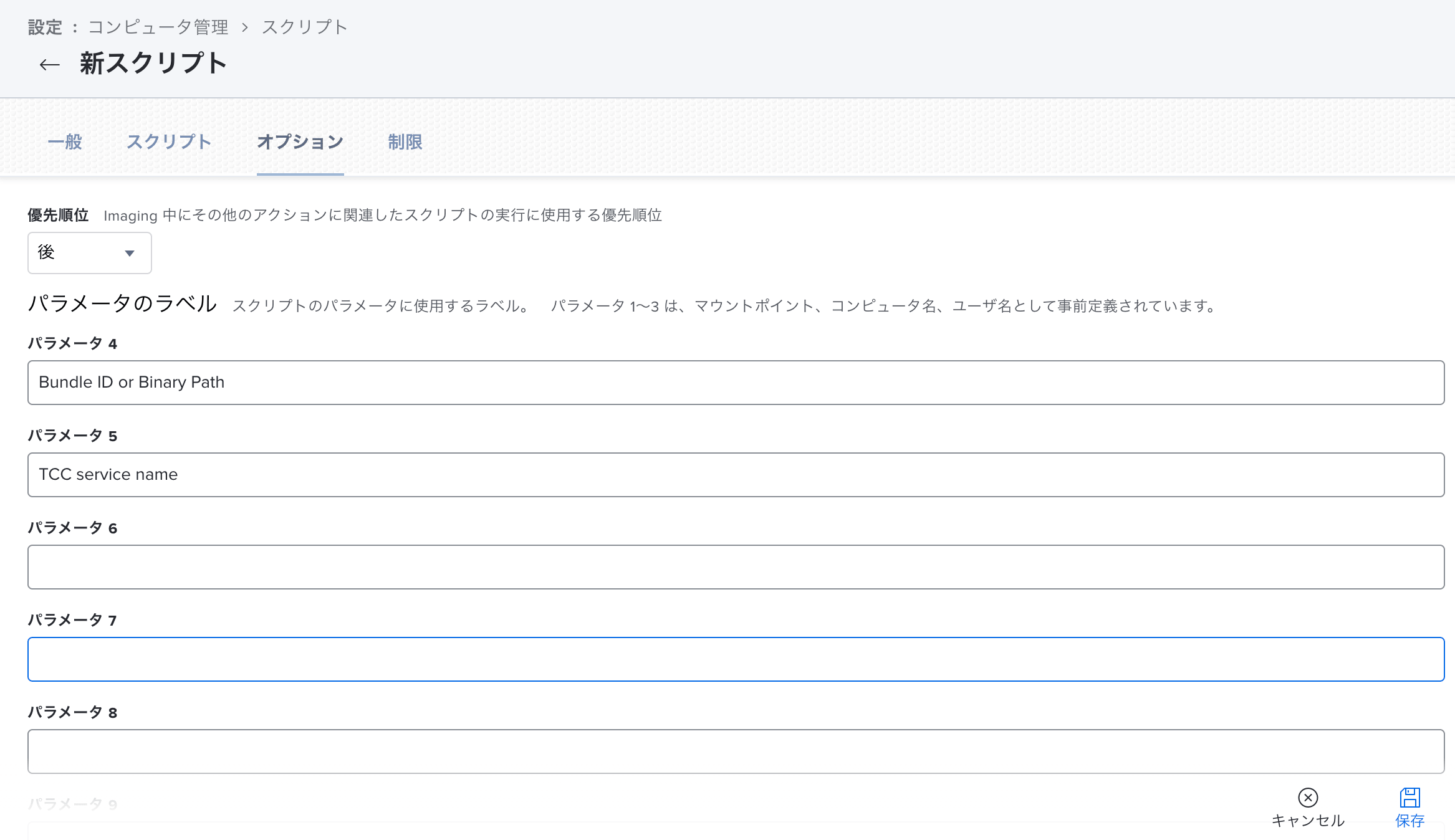Click the パラメータのラベル heading
Viewport: 1455px width, 840px height.
(x=122, y=303)
